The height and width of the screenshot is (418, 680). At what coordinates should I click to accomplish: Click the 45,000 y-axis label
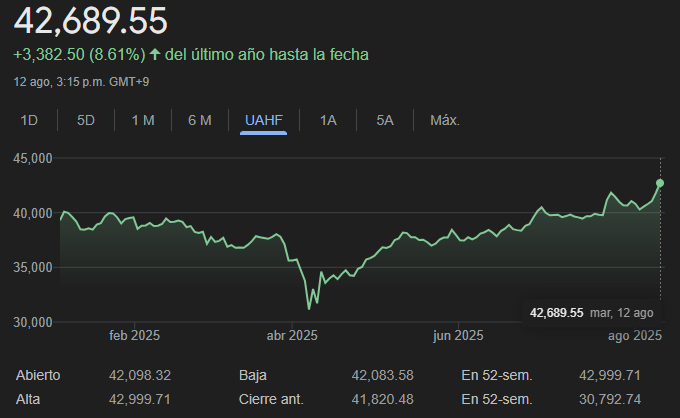click(x=33, y=158)
